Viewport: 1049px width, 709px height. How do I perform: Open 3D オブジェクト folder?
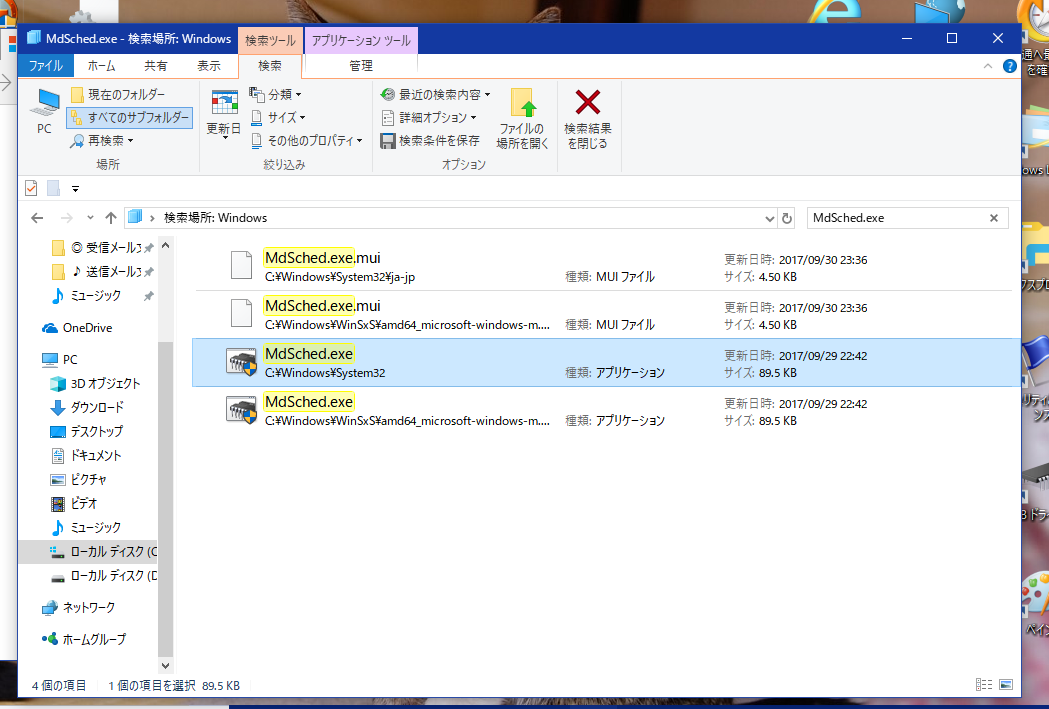point(96,384)
